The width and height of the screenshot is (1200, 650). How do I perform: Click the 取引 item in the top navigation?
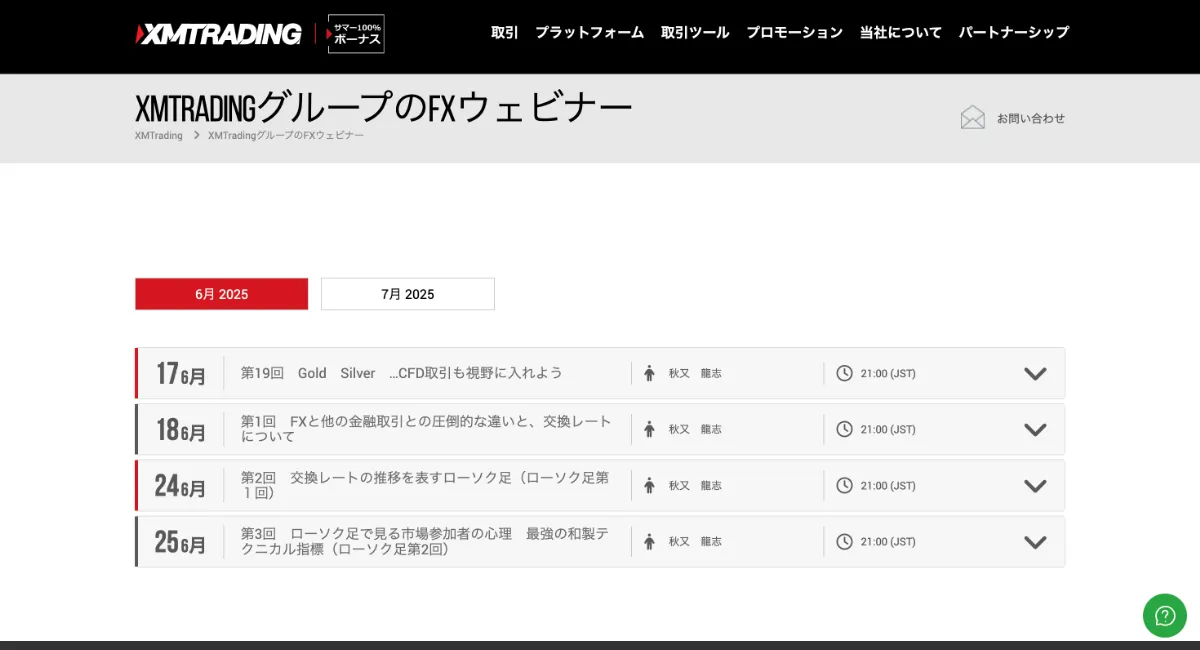pos(504,33)
